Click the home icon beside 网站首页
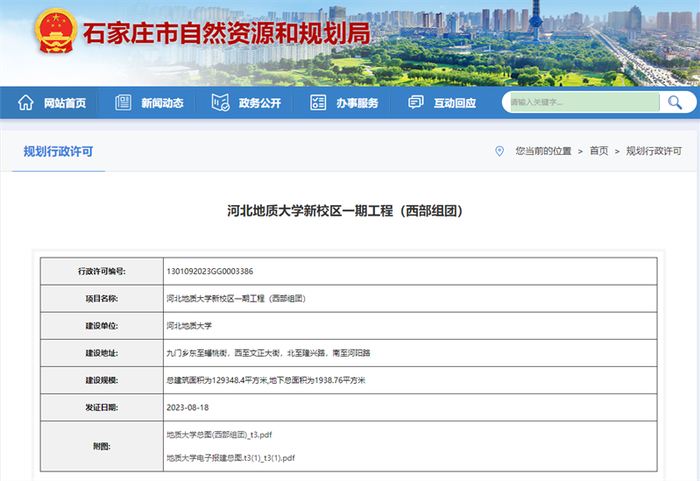Viewport: 700px width, 481px height. point(25,103)
